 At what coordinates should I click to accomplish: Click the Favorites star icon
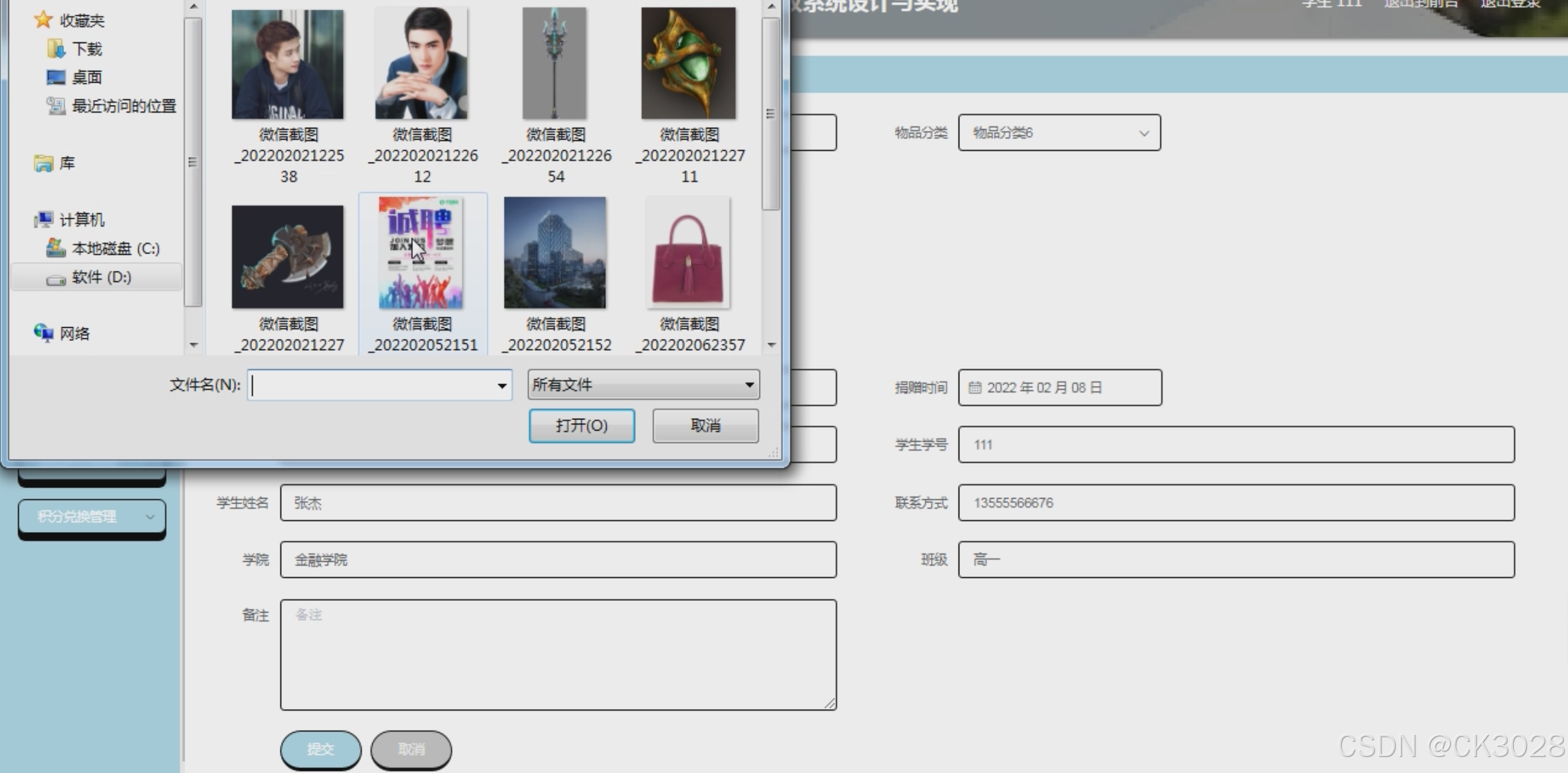click(43, 20)
